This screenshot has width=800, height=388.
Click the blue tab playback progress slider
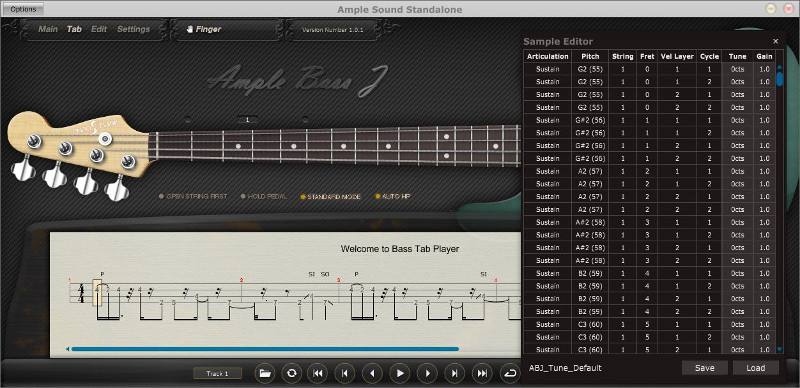(x=265, y=349)
